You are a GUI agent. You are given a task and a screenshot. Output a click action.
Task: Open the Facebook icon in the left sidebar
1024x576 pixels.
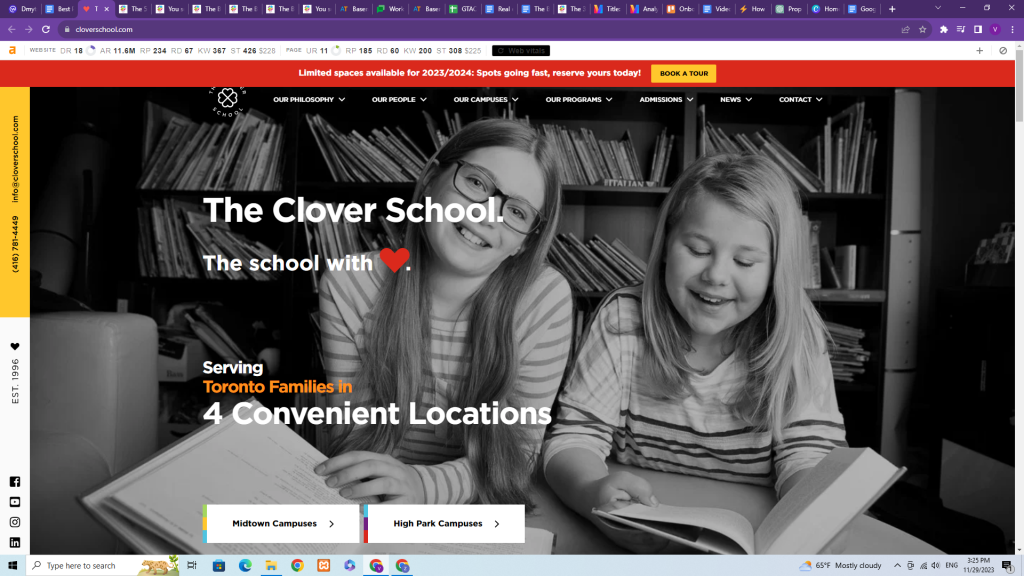coord(15,482)
